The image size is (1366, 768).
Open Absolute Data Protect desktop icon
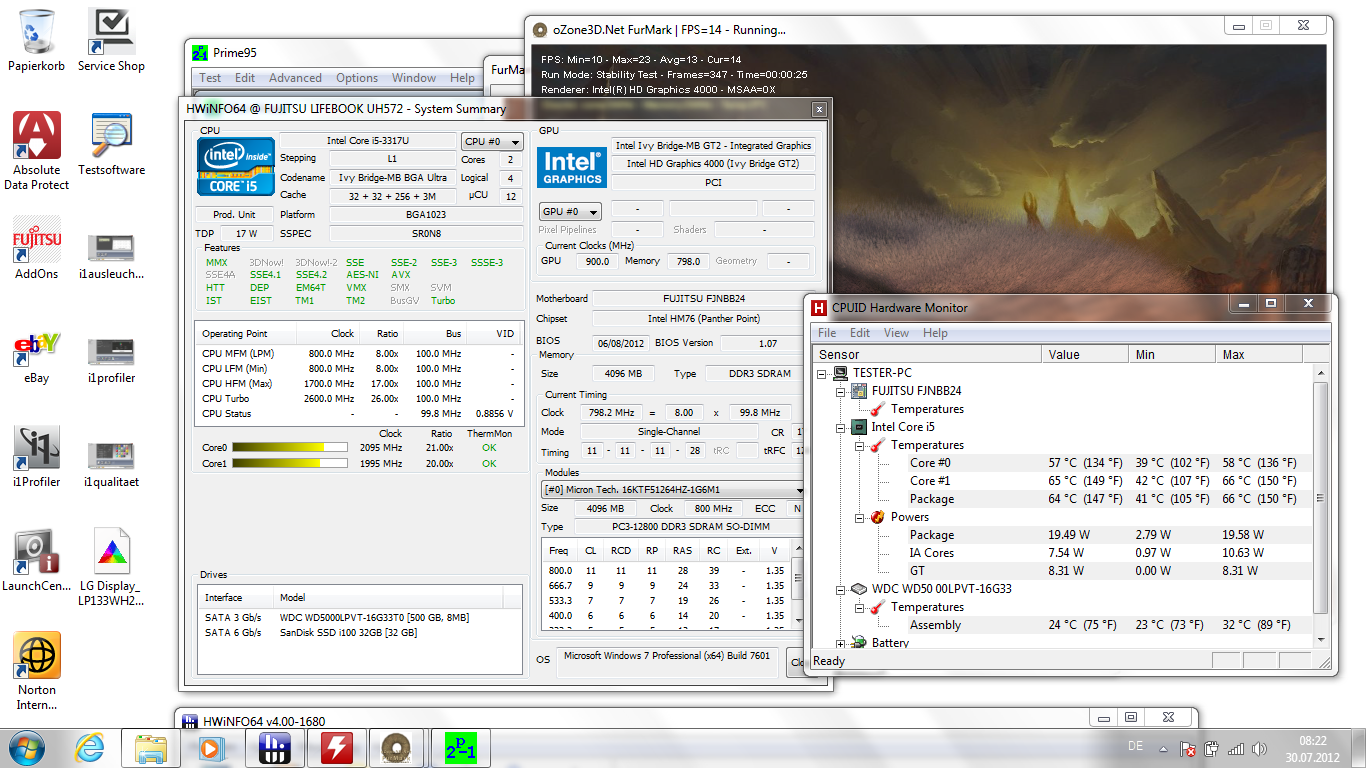click(37, 150)
